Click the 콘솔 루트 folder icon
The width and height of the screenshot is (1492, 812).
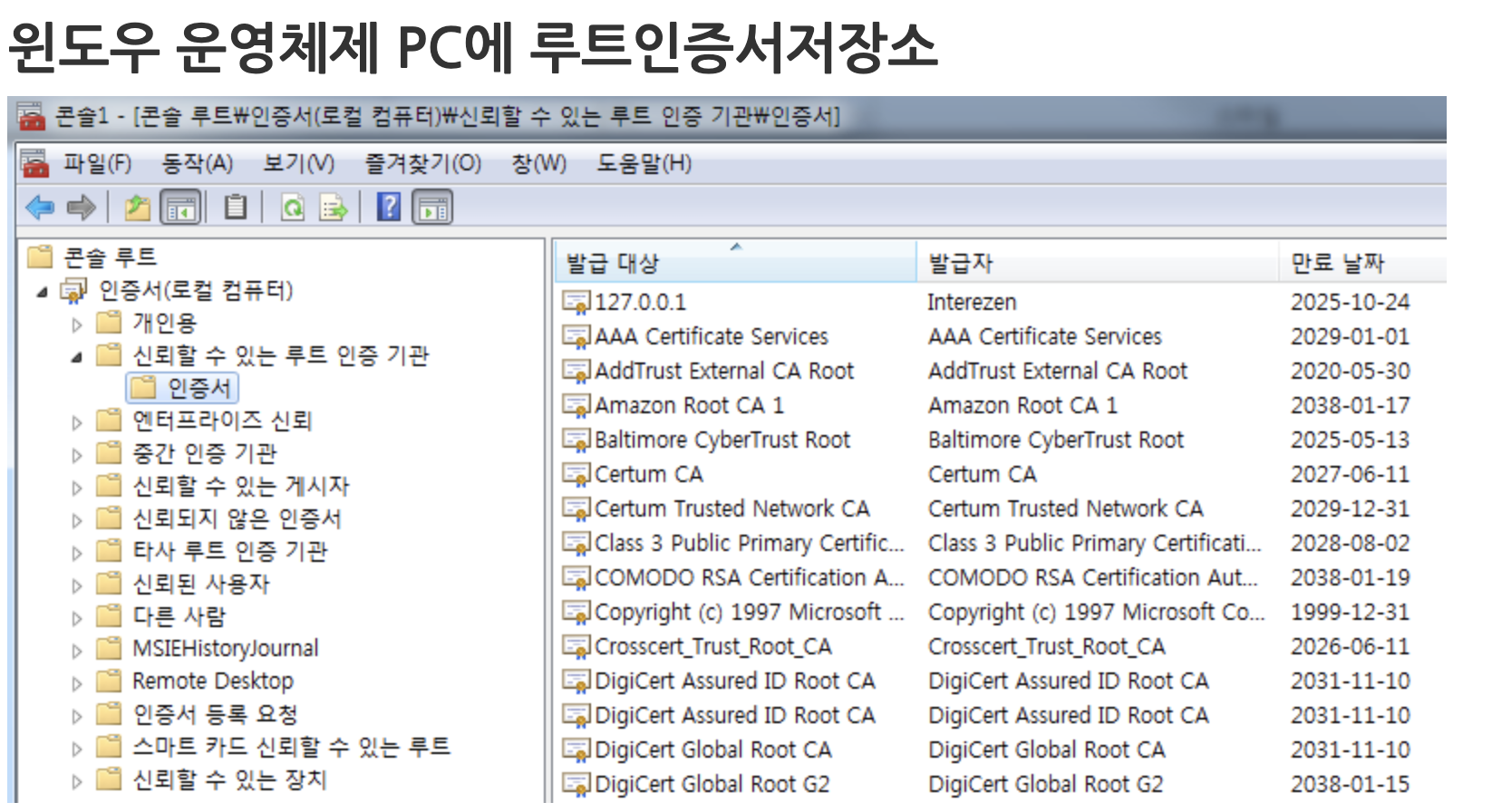(40, 256)
